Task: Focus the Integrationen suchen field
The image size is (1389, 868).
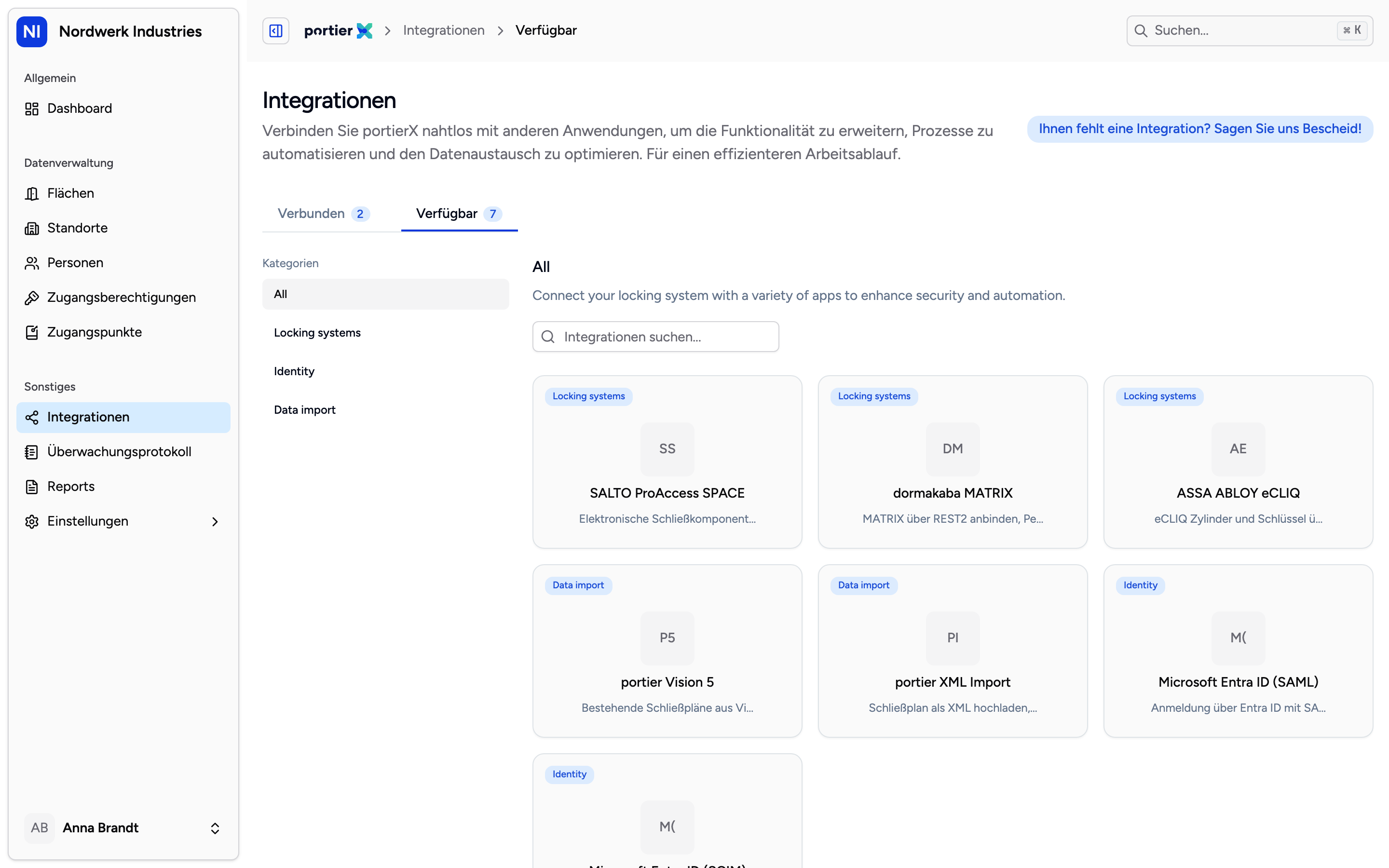Action: [655, 337]
